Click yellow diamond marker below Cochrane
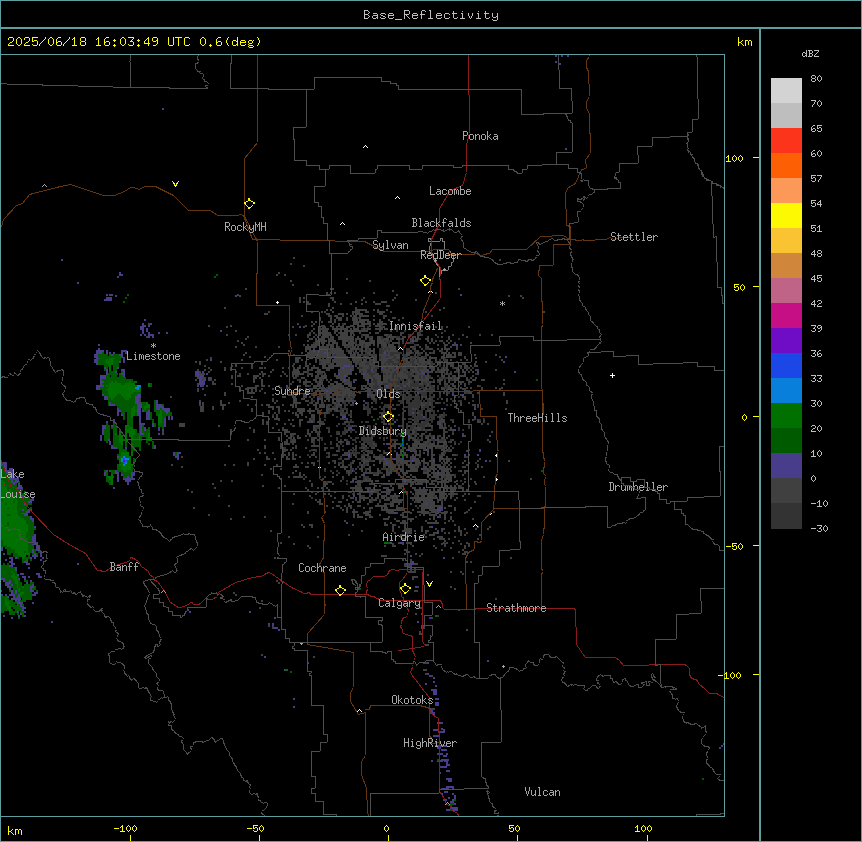Viewport: 862px width, 842px height. (x=340, y=590)
